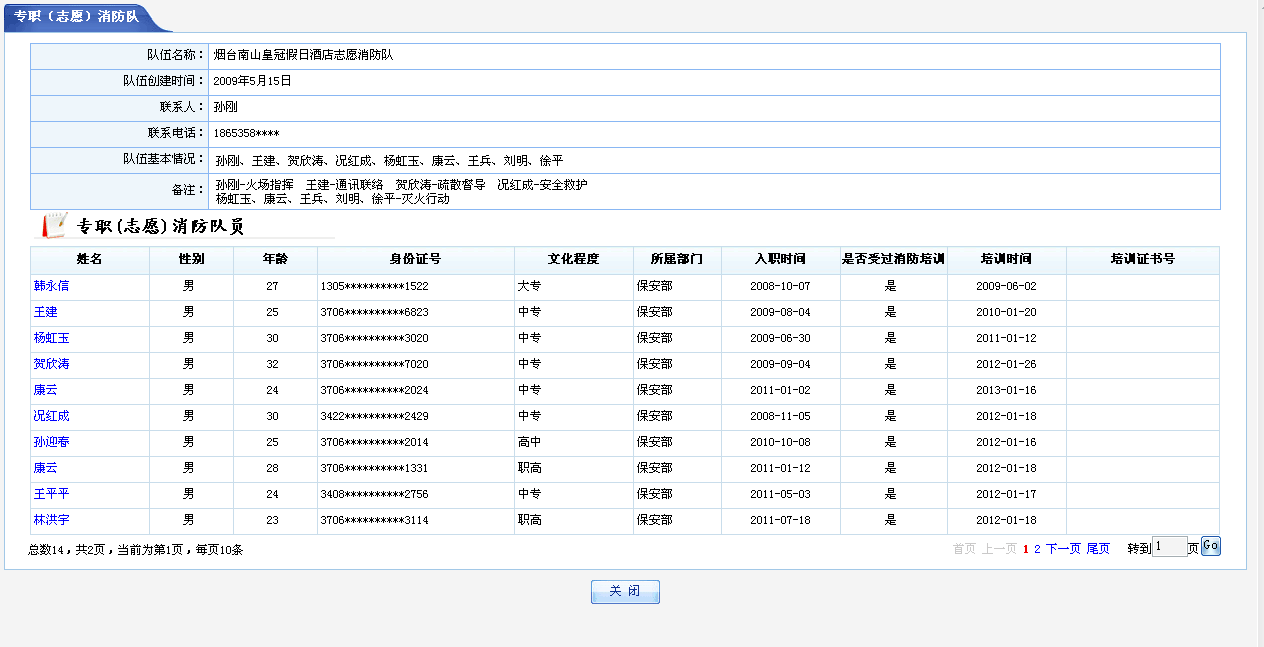Viewport: 1264px width, 647px height.
Task: Open the 康云 link in the age 24 row
Action: pos(45,390)
